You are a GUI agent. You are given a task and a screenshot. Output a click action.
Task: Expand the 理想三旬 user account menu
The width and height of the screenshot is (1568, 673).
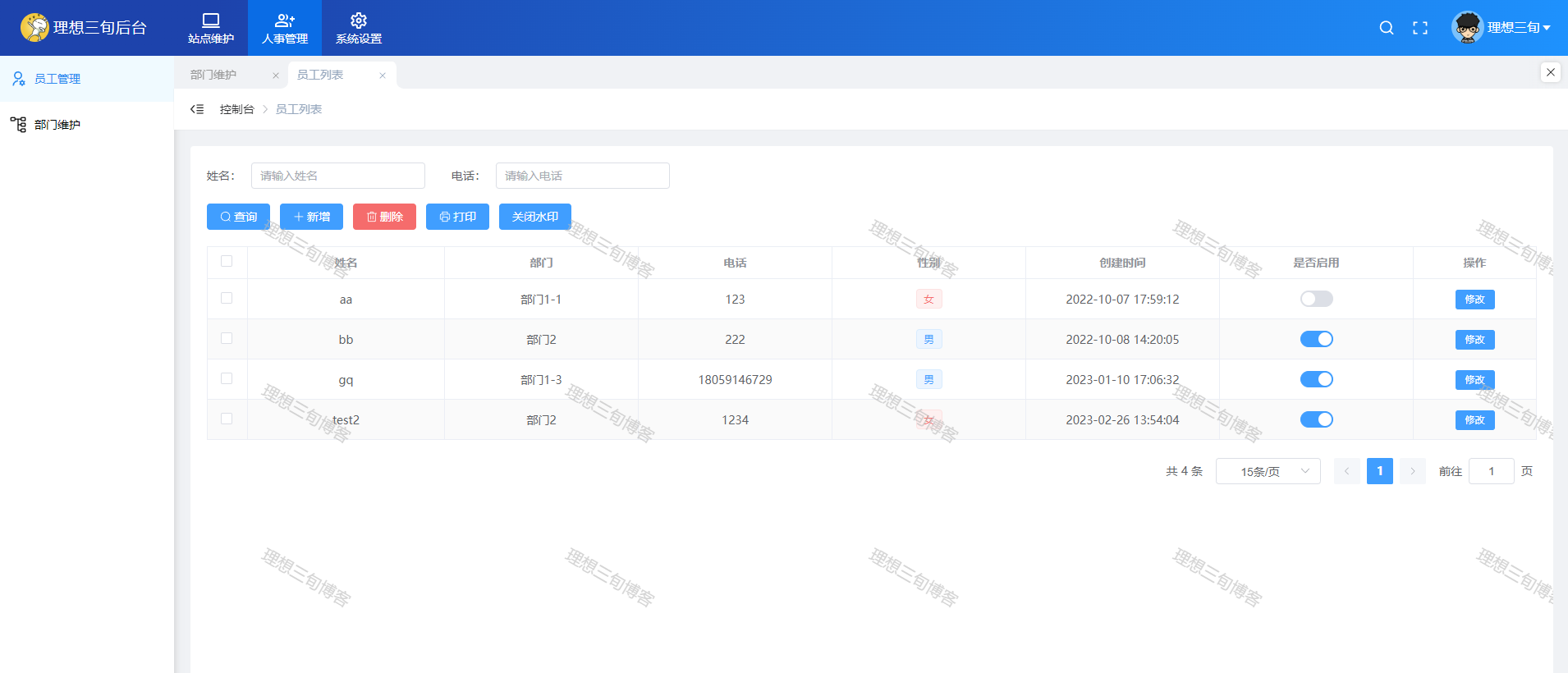coord(1502,28)
